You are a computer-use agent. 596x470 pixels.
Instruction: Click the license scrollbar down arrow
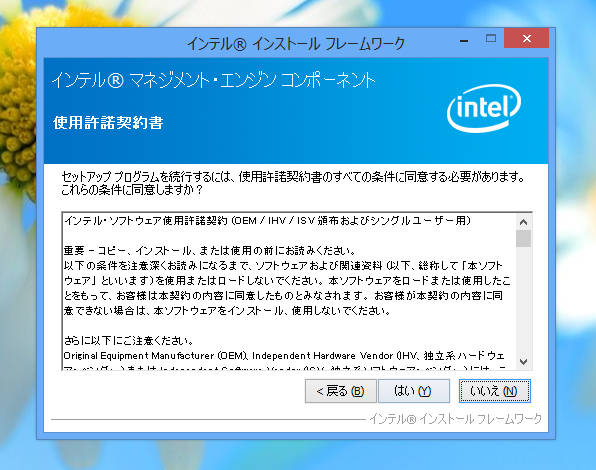pos(523,362)
